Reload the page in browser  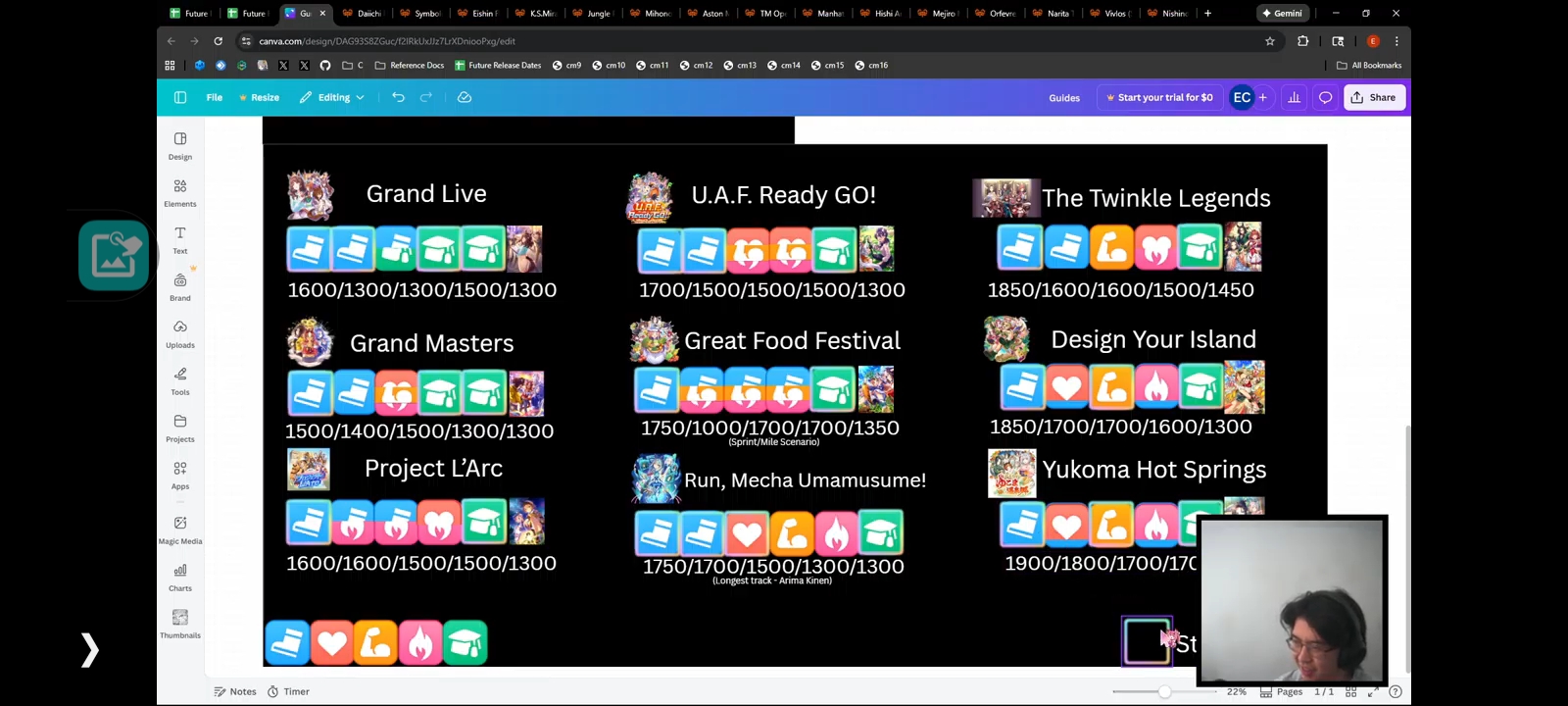point(218,41)
